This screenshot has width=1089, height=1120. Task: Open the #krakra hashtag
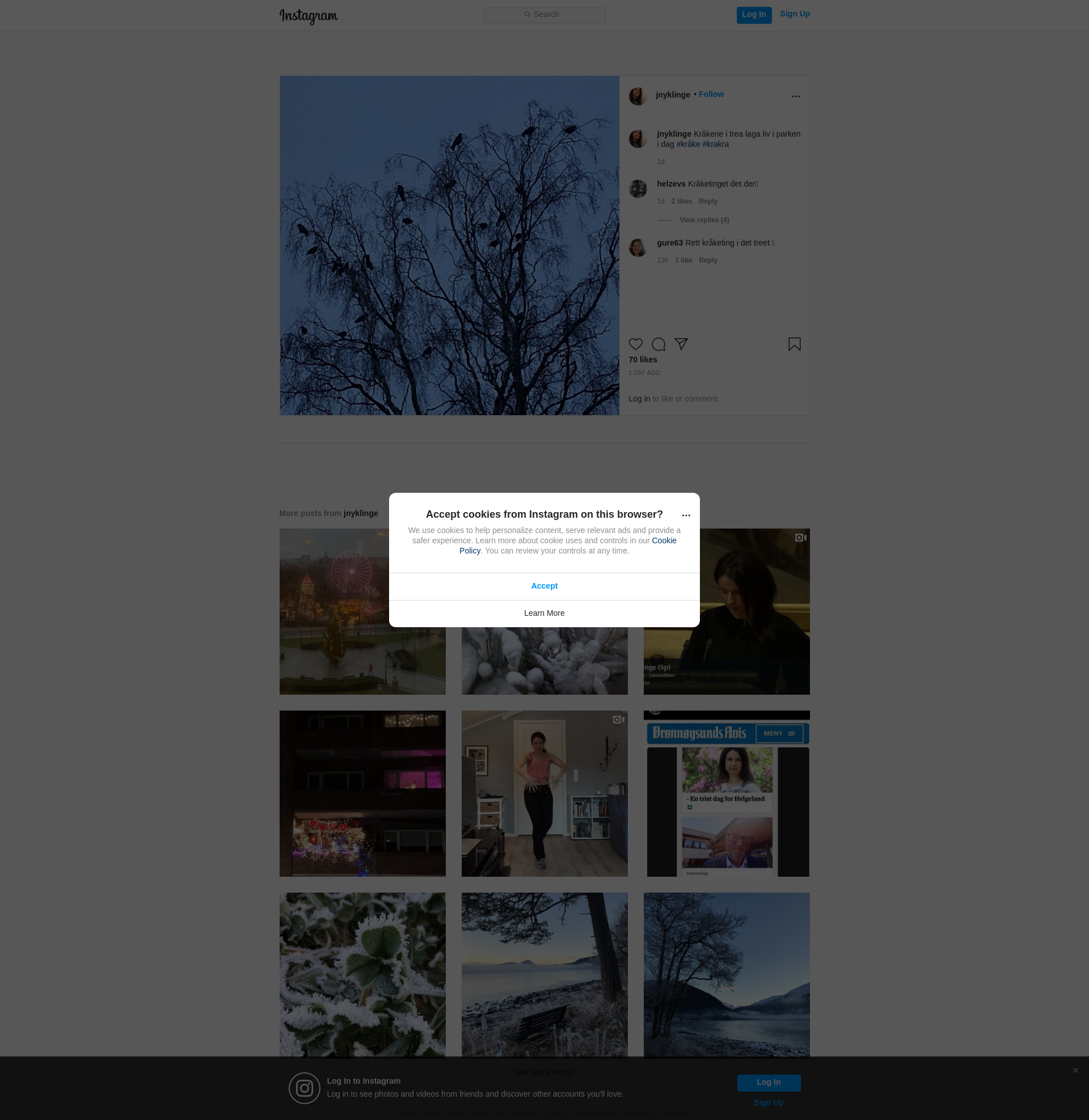pyautogui.click(x=716, y=144)
